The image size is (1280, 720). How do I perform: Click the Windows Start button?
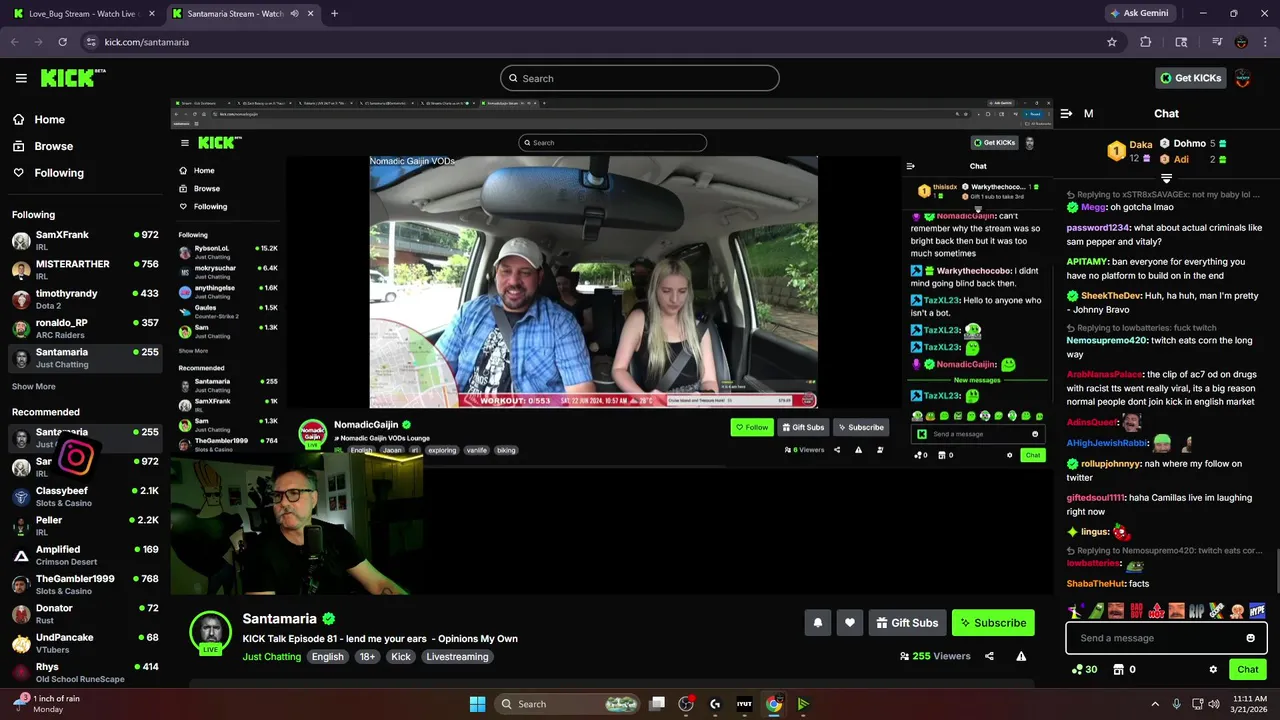(477, 704)
